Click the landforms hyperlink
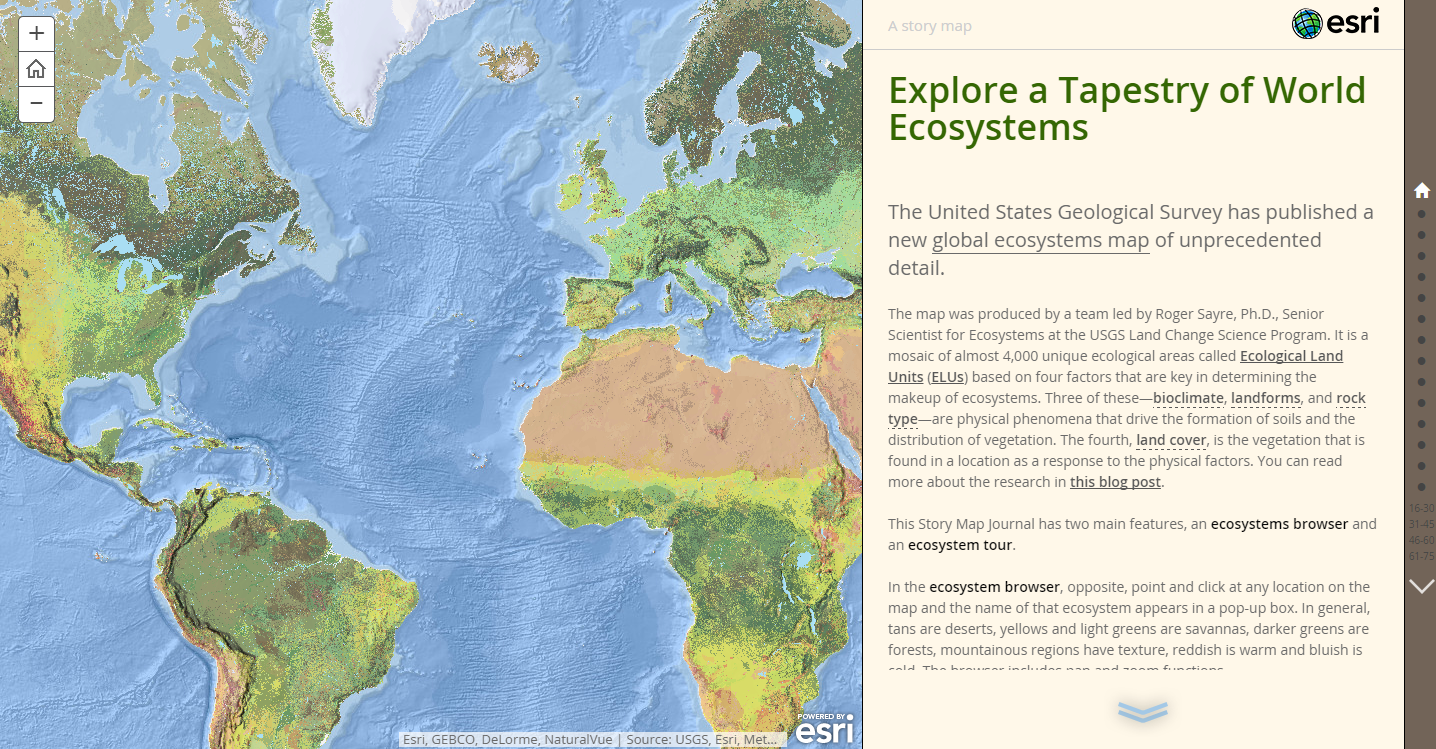Image resolution: width=1436 pixels, height=749 pixels. (1265, 398)
